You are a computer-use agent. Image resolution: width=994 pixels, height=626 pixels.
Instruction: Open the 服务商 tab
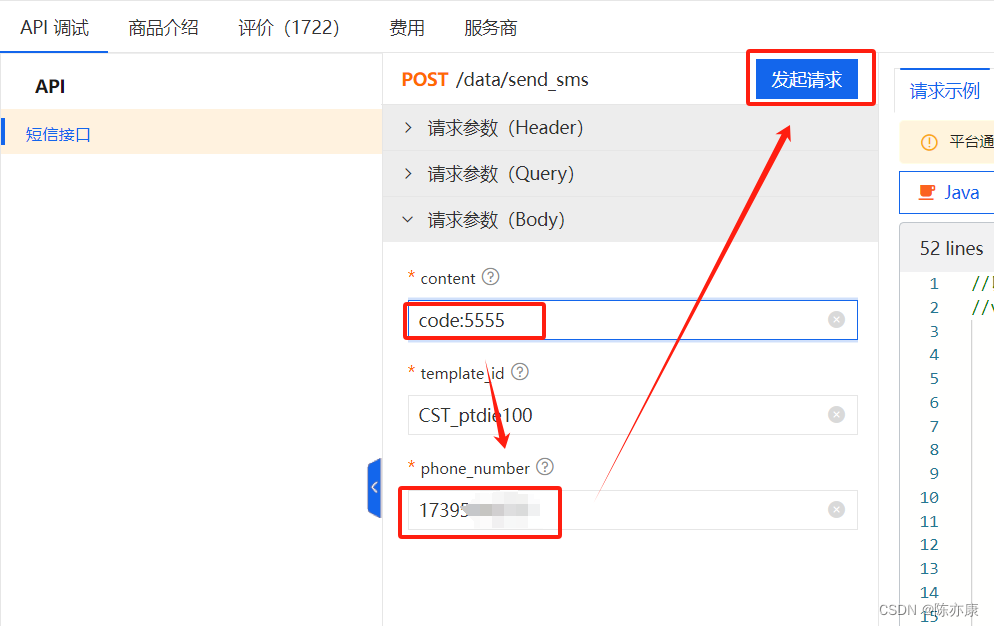coord(491,28)
